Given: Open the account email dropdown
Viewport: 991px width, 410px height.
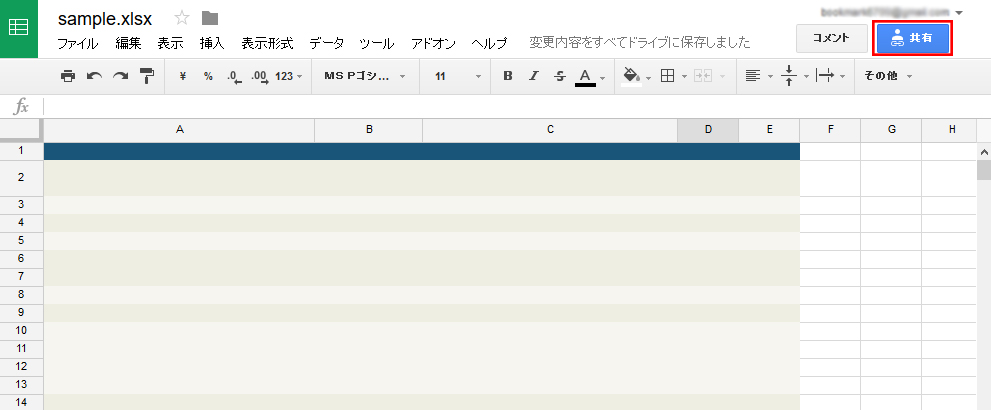Looking at the screenshot, I should [x=890, y=12].
